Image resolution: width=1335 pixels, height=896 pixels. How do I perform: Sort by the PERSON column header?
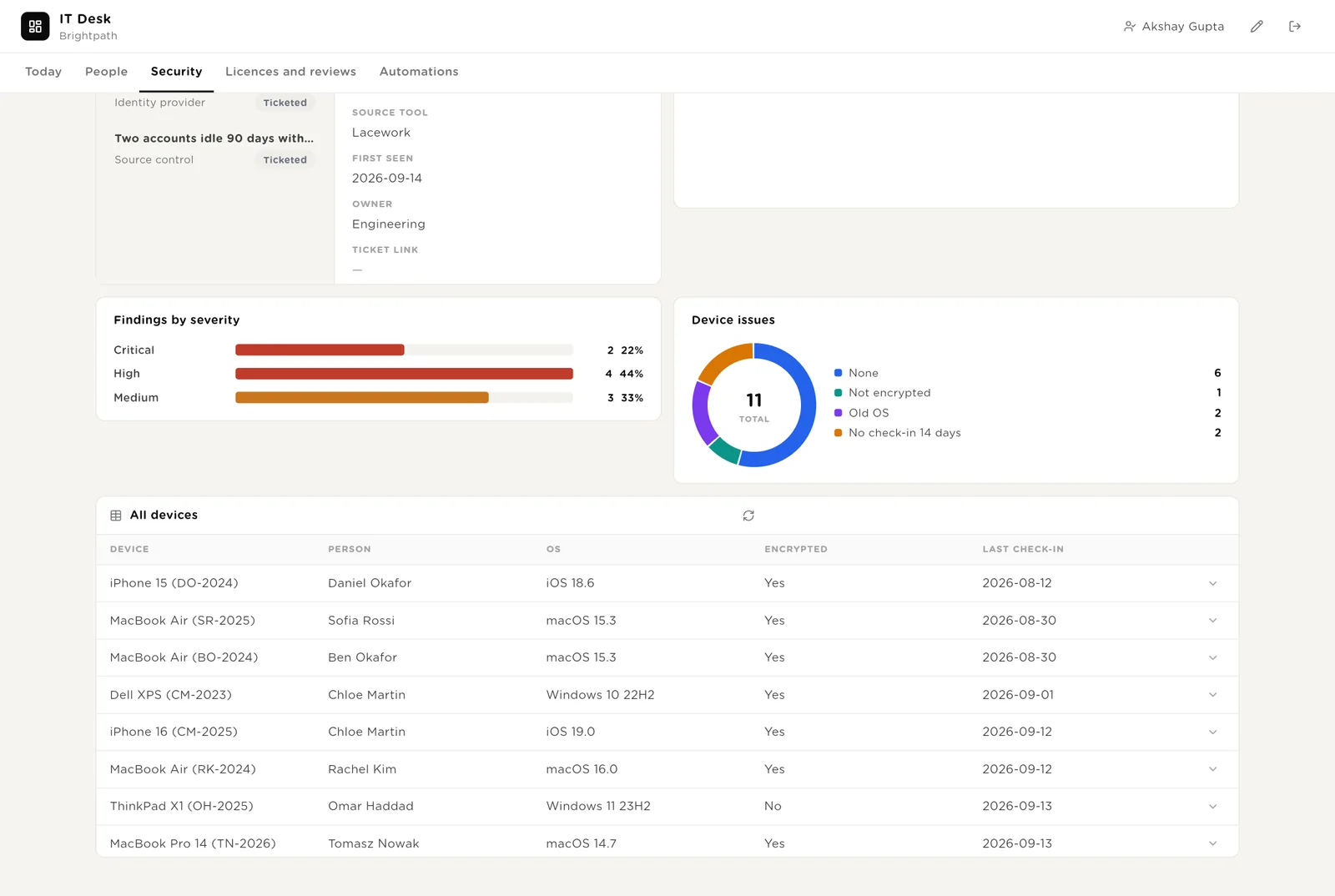click(x=350, y=549)
